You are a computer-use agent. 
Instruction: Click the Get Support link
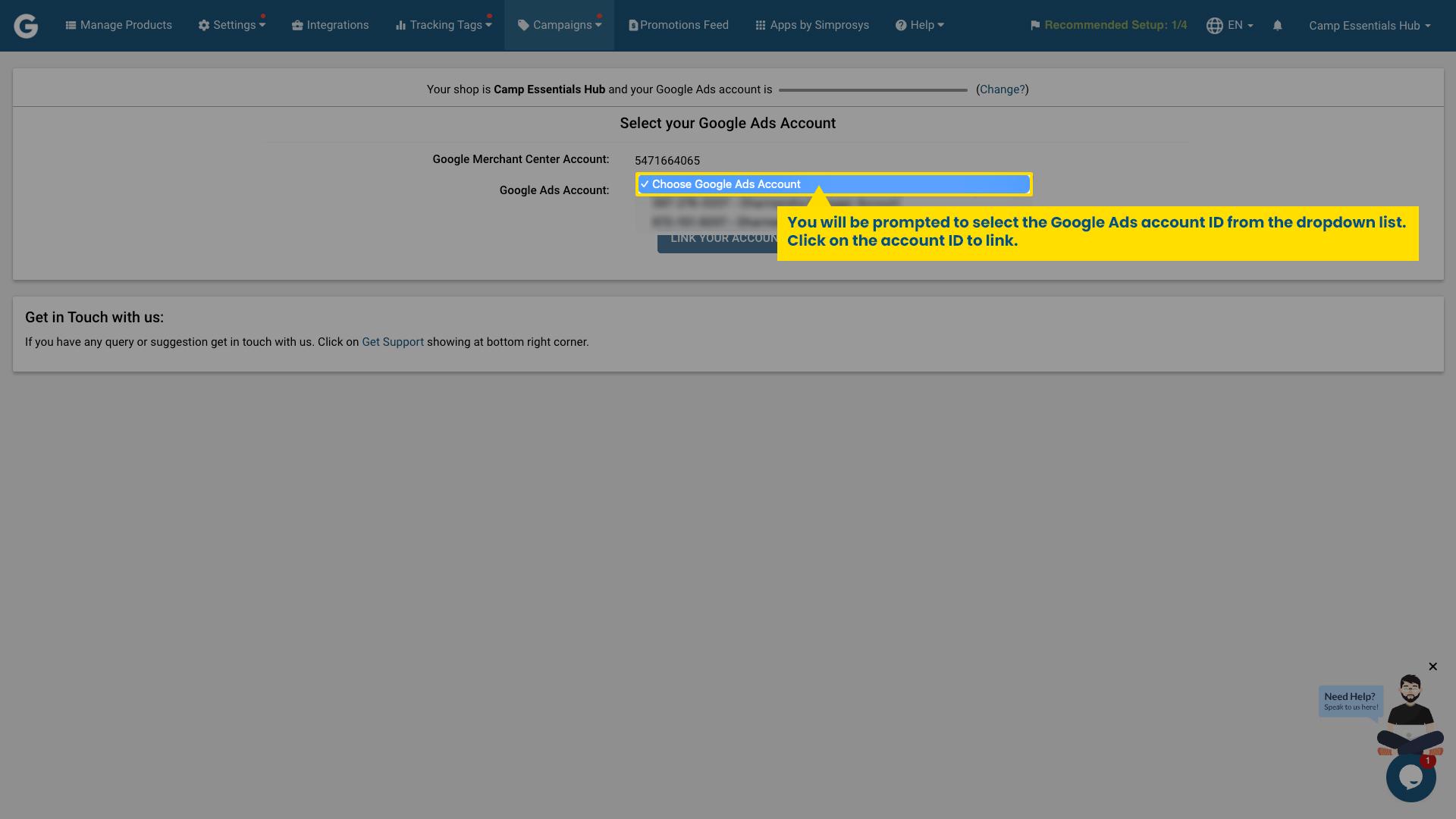point(393,342)
